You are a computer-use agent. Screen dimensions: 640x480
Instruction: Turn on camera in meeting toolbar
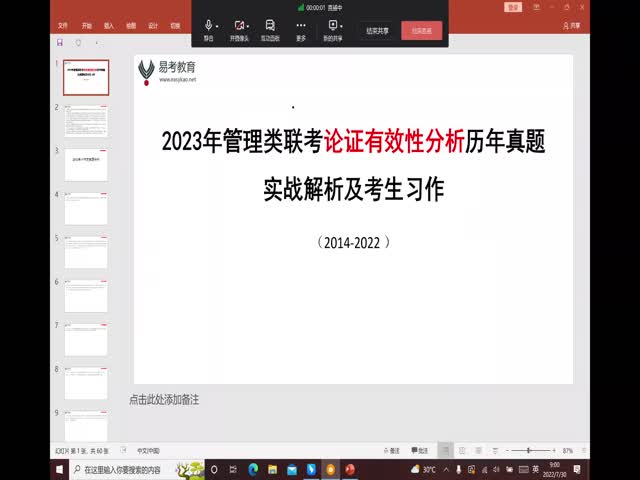click(239, 30)
